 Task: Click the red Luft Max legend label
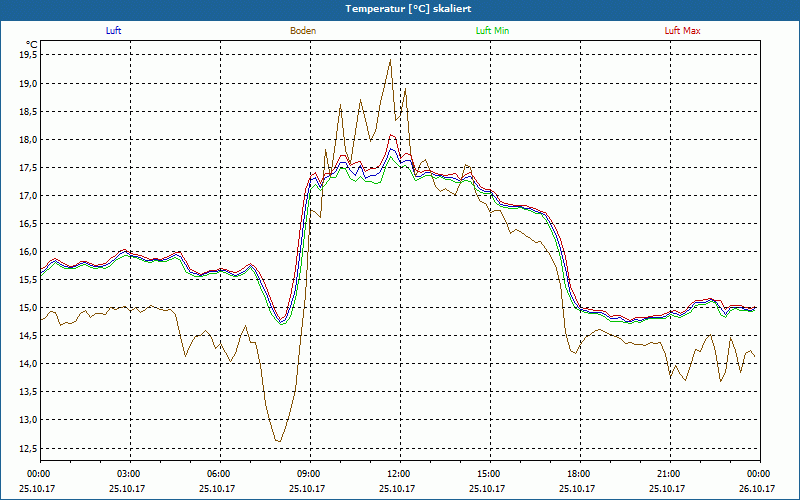[x=682, y=31]
